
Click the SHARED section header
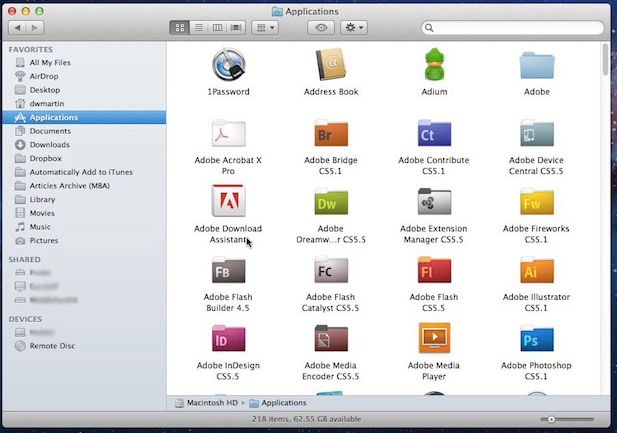24,260
